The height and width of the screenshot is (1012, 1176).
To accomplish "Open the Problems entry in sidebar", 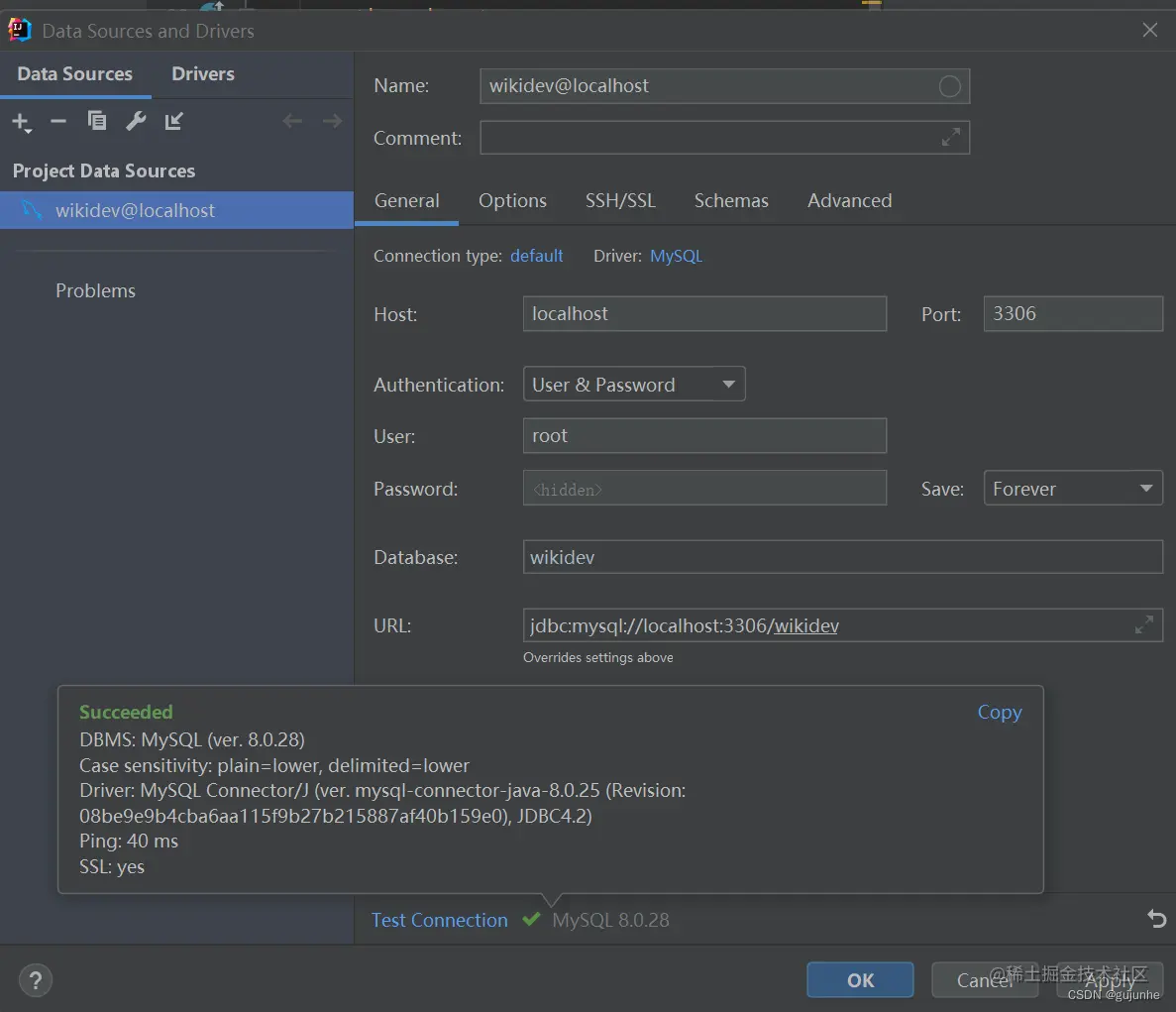I will tap(95, 291).
